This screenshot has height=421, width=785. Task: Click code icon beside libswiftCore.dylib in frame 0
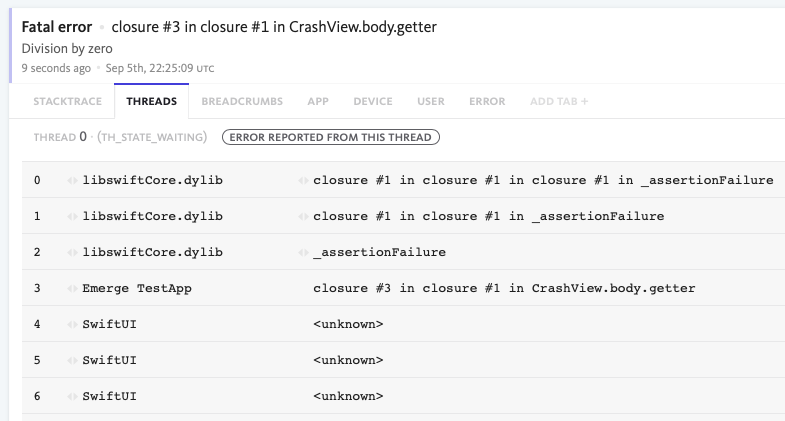[x=72, y=180]
